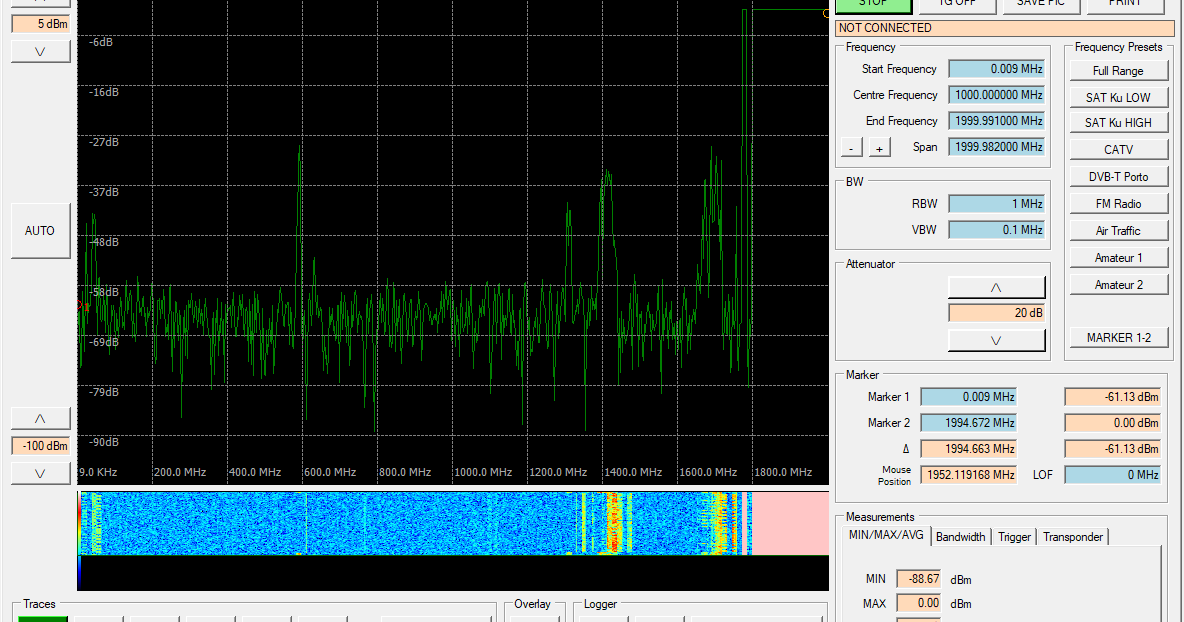Open the Transponder tab
The width and height of the screenshot is (1184, 622).
pos(1072,537)
